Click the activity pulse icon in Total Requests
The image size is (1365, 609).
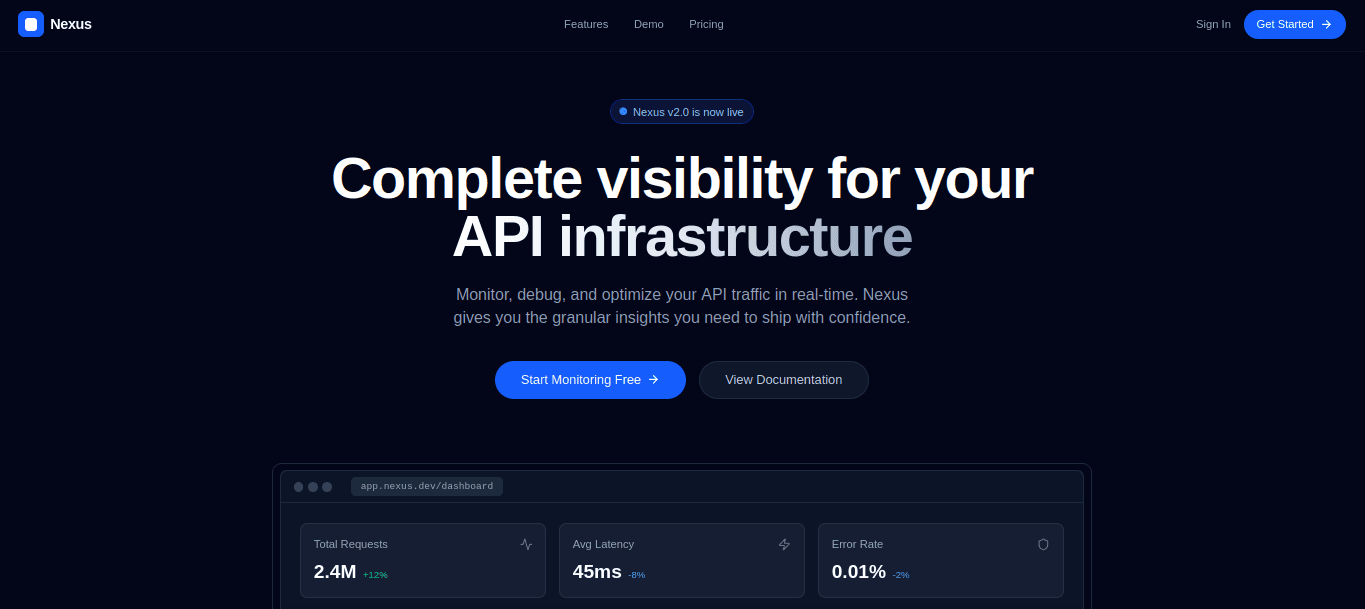click(x=526, y=544)
